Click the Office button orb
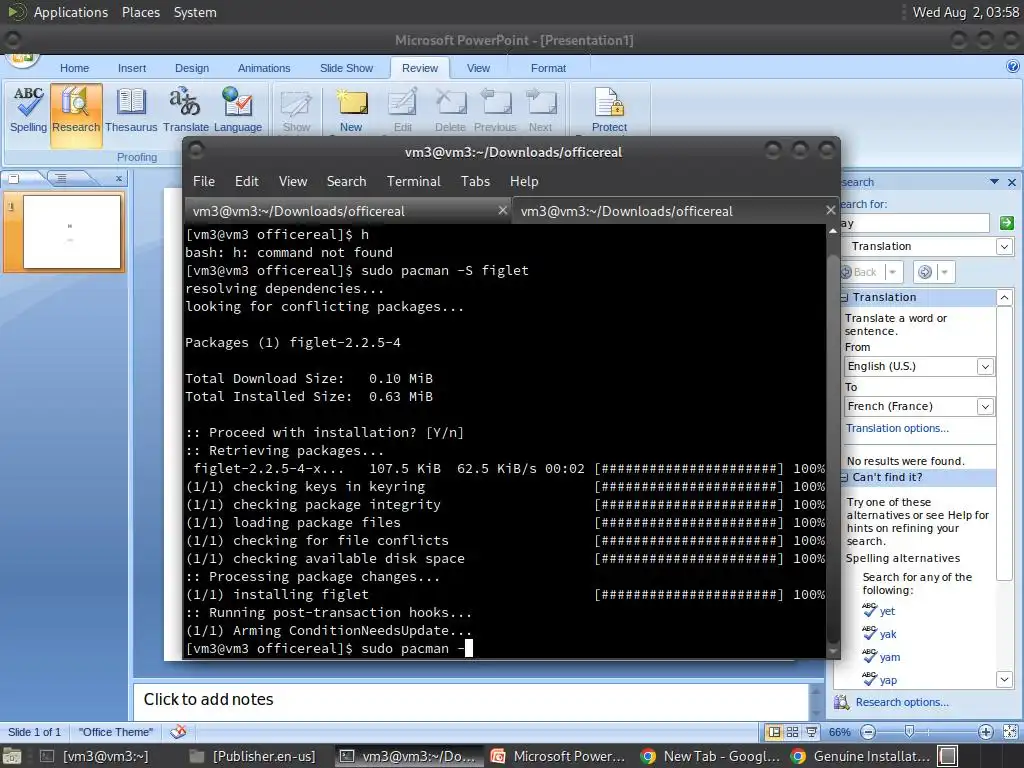Screen dimensions: 1024x768 (22, 59)
